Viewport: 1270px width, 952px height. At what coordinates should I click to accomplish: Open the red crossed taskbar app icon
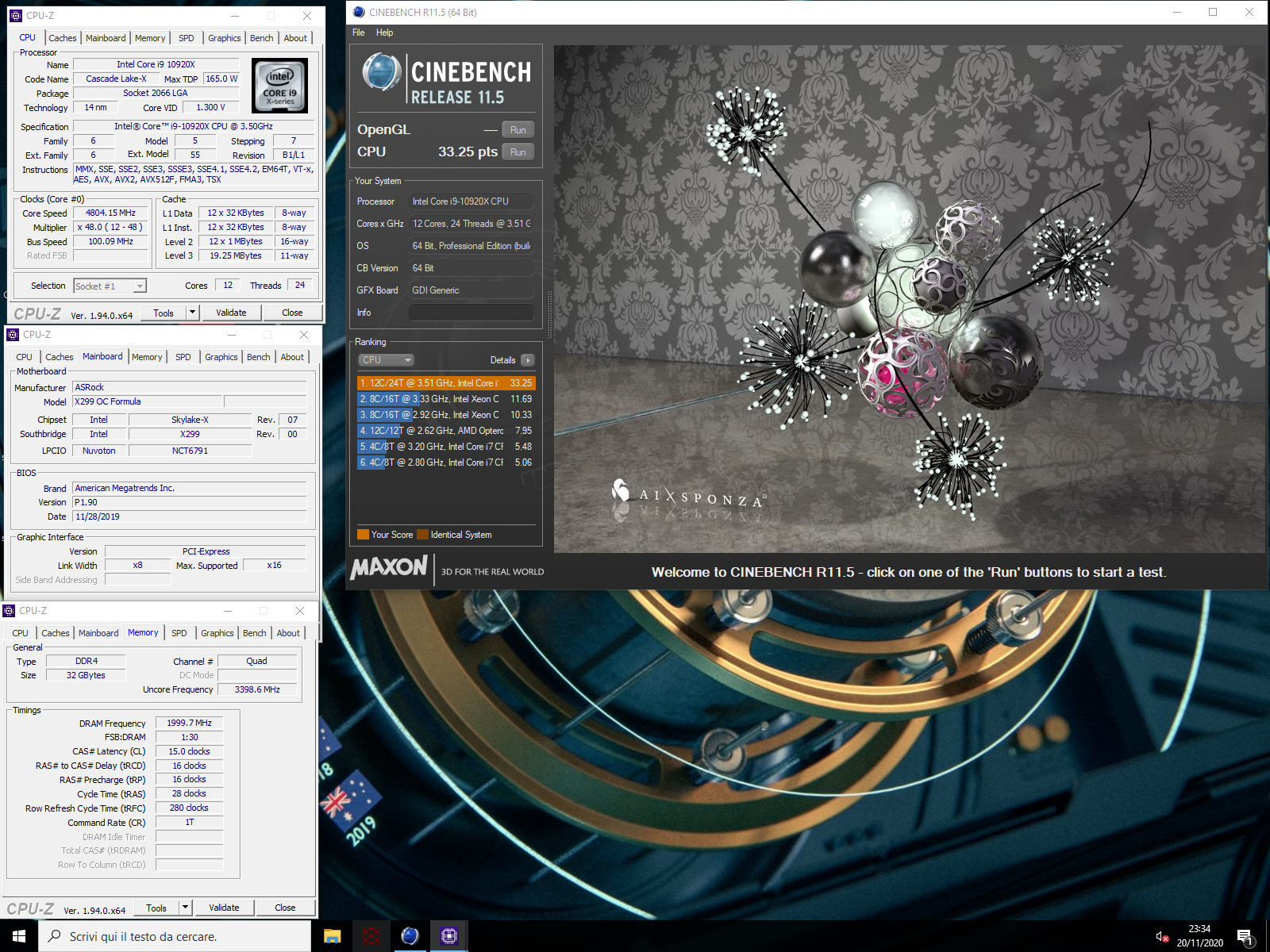[x=371, y=936]
